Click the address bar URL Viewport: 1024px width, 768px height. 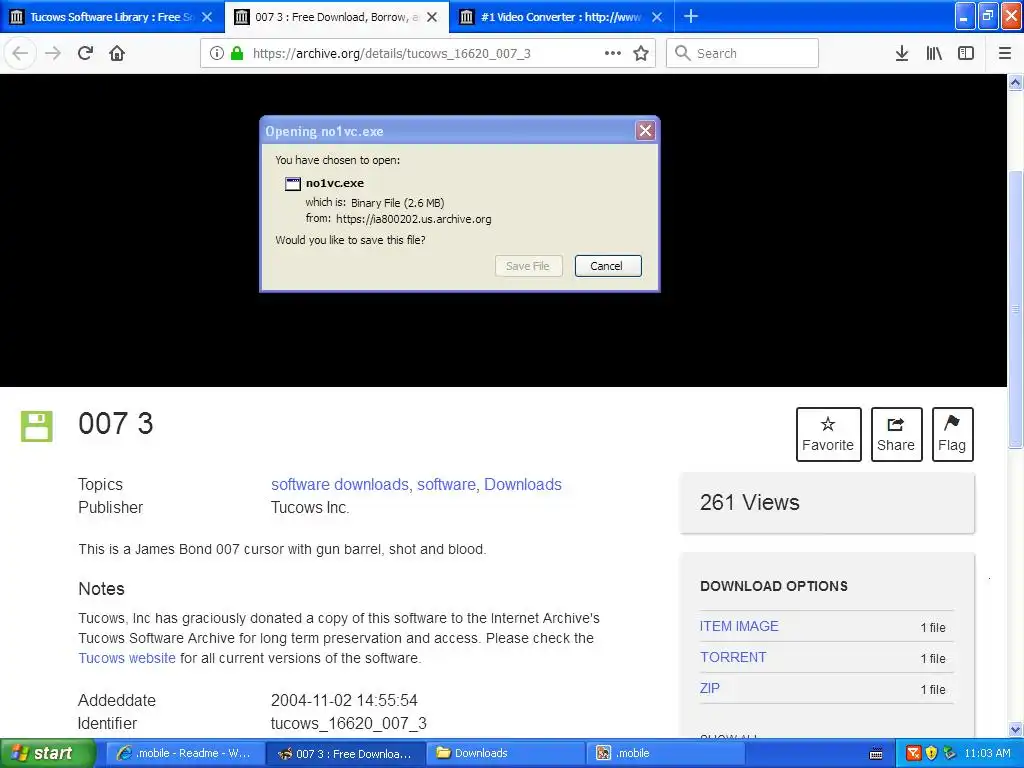[391, 54]
